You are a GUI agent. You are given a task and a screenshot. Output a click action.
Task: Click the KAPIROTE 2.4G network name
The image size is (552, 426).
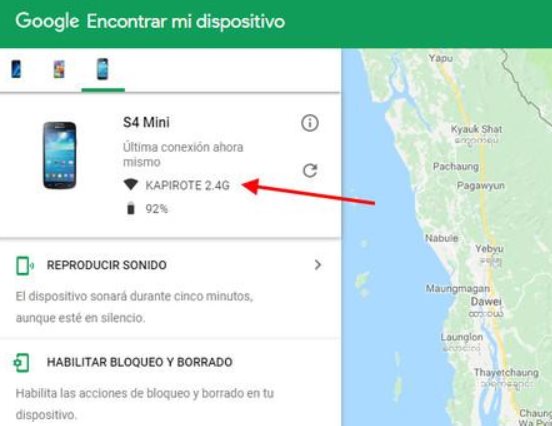[188, 185]
